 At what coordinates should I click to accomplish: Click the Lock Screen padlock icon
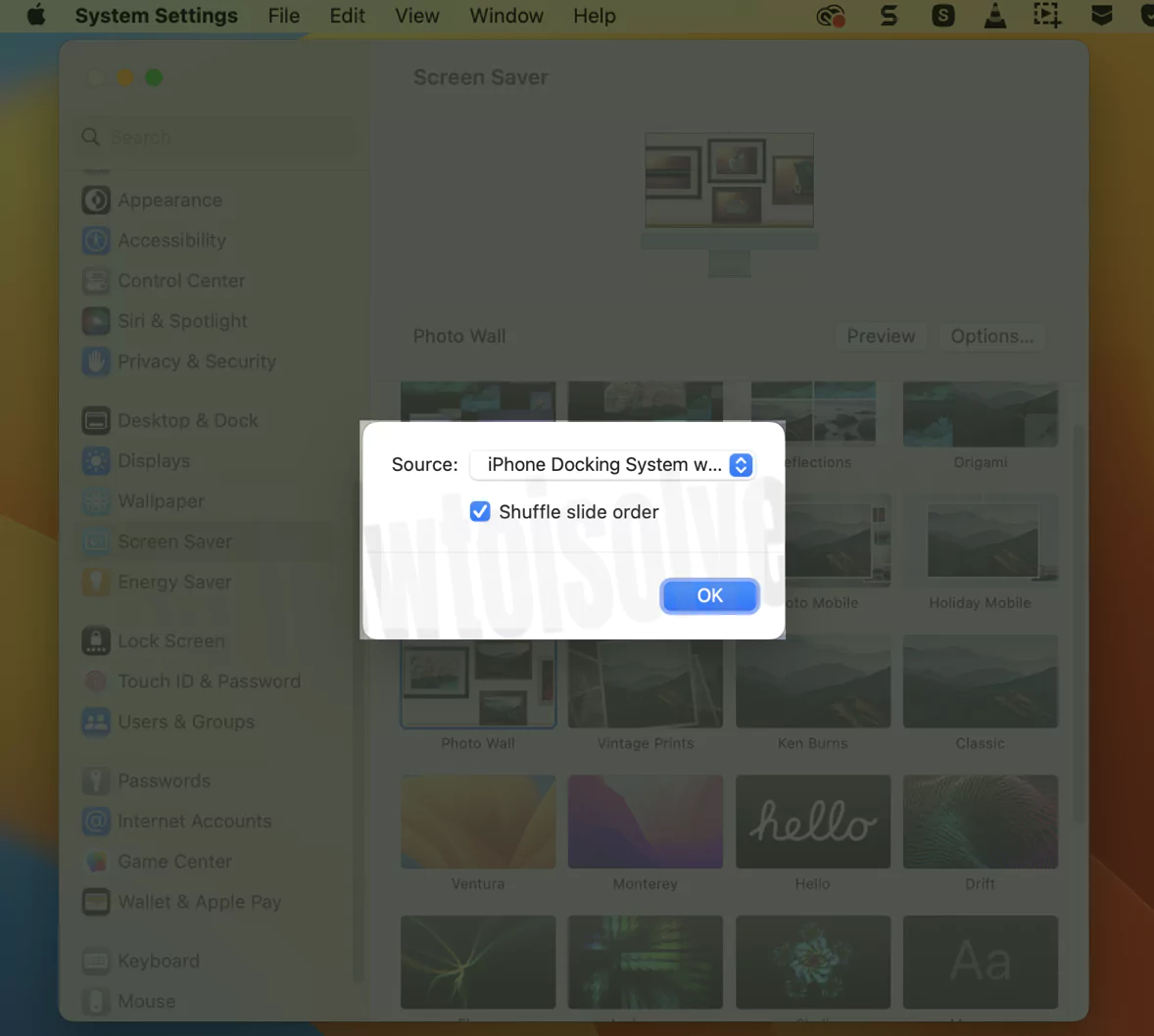pyautogui.click(x=96, y=641)
